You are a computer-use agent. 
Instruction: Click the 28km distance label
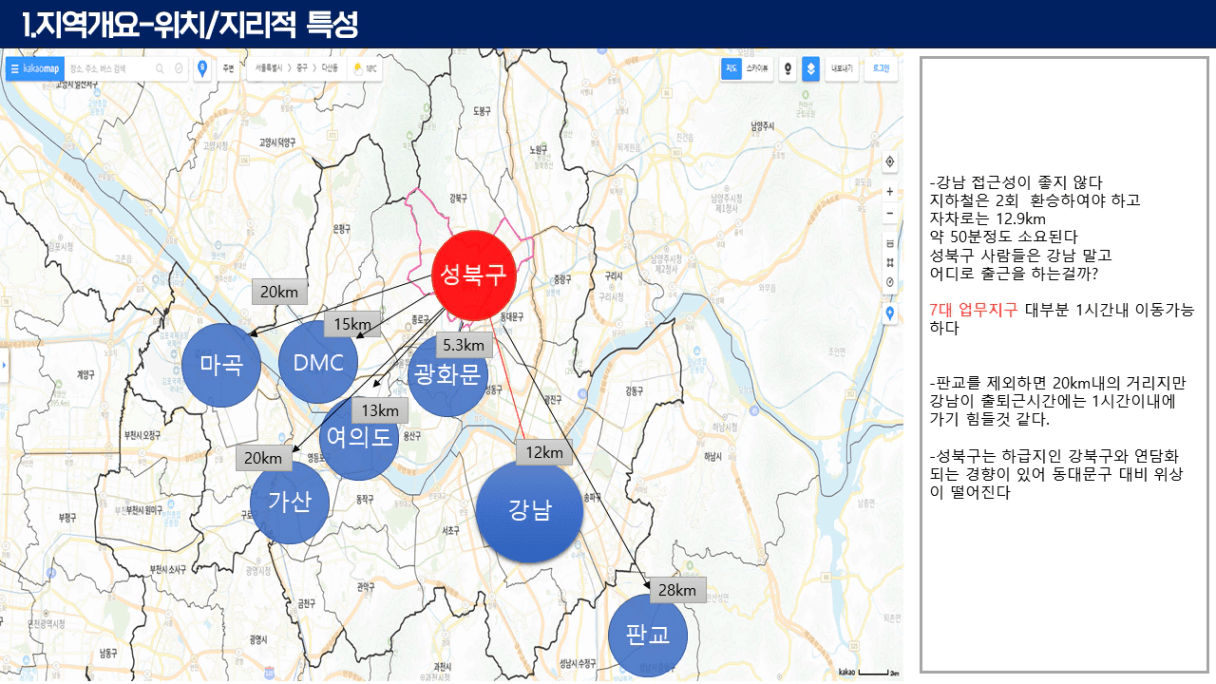click(x=678, y=590)
